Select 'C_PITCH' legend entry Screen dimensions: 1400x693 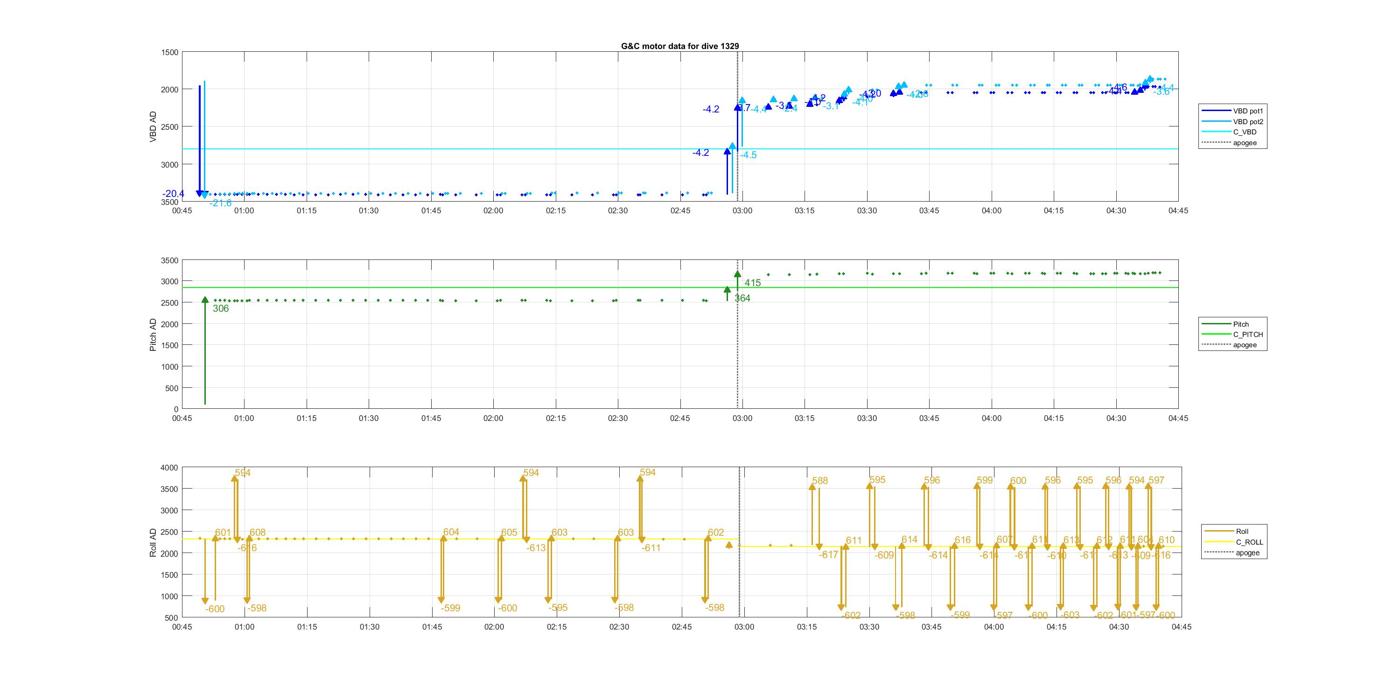pos(1247,334)
